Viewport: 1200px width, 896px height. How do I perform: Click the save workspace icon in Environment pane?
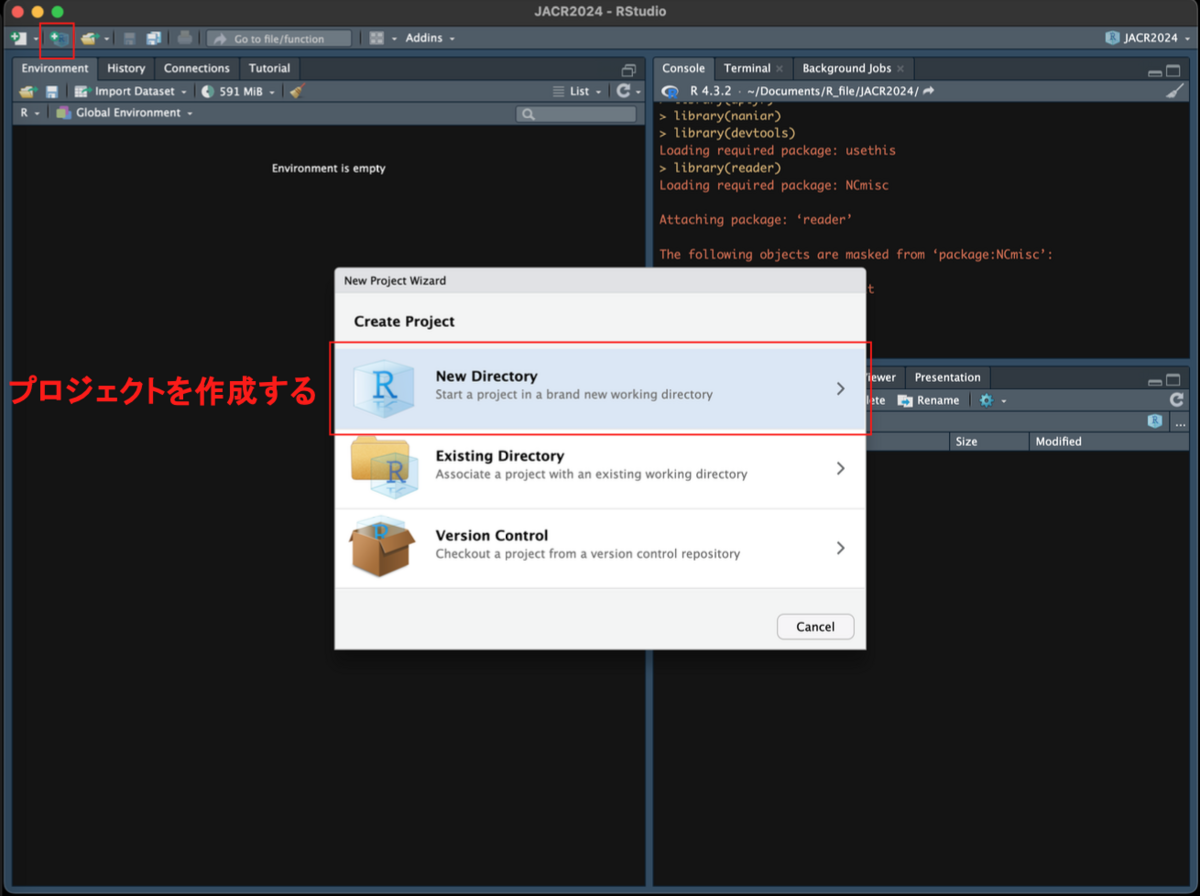(52, 91)
